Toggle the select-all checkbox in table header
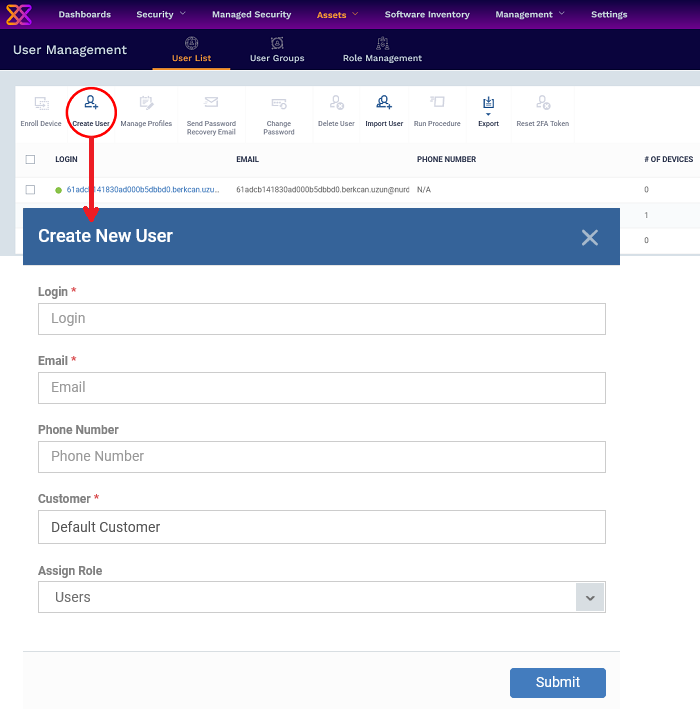Image resolution: width=700 pixels, height=709 pixels. 30,159
